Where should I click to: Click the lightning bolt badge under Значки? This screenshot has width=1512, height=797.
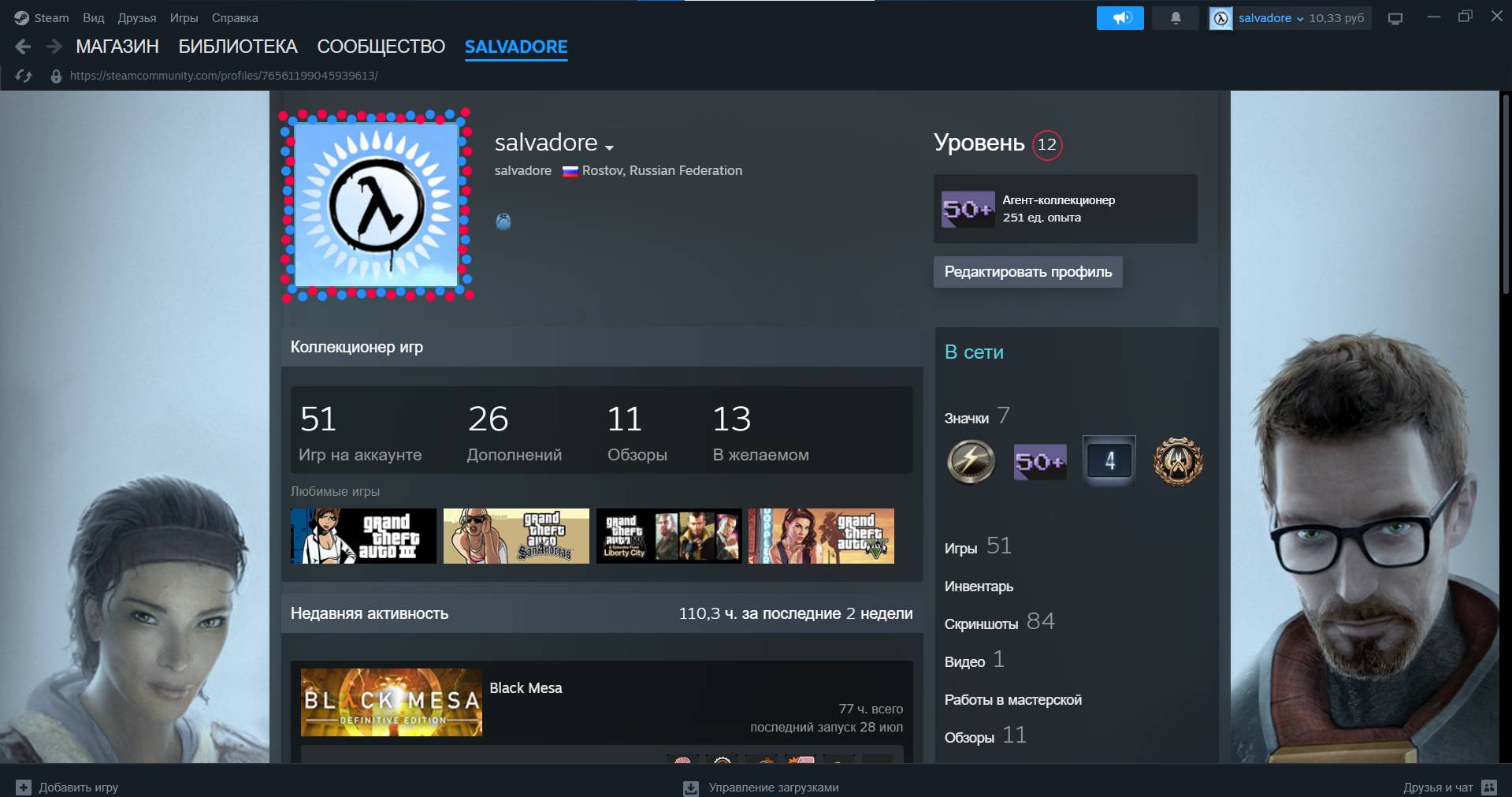click(x=971, y=461)
